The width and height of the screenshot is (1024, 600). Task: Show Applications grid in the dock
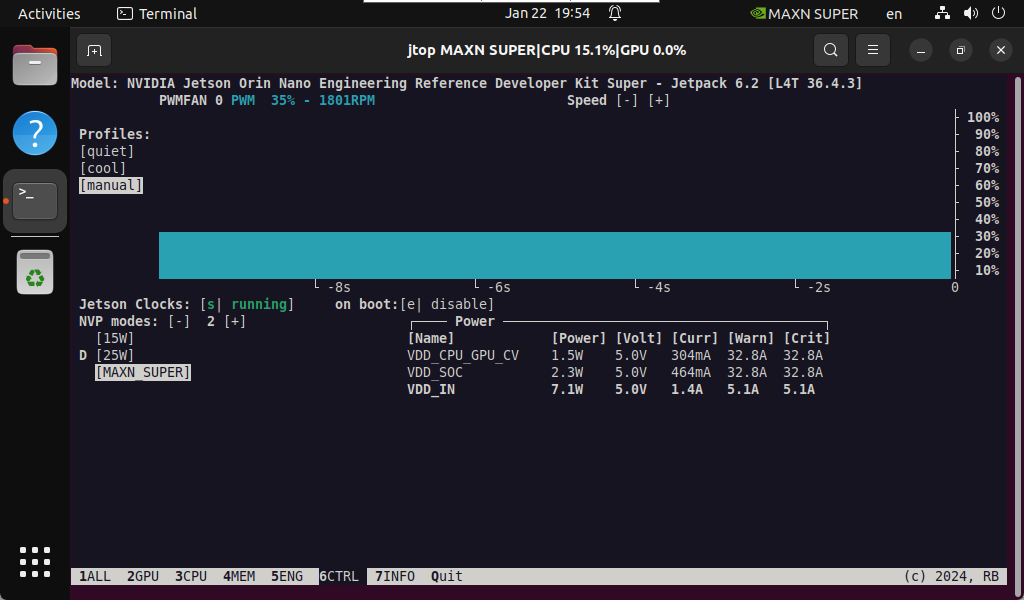[x=35, y=561]
